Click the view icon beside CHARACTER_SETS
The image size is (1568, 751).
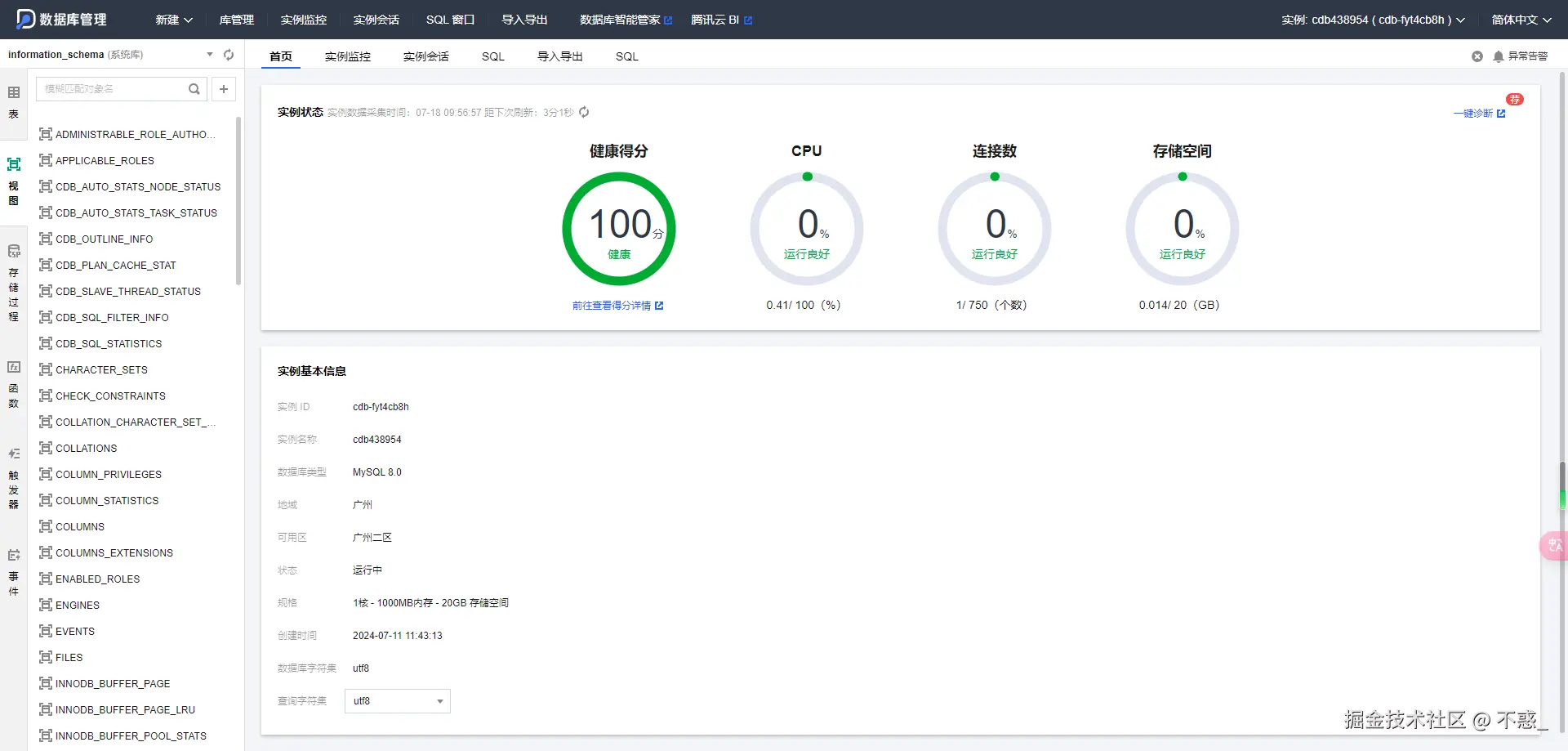tap(46, 369)
